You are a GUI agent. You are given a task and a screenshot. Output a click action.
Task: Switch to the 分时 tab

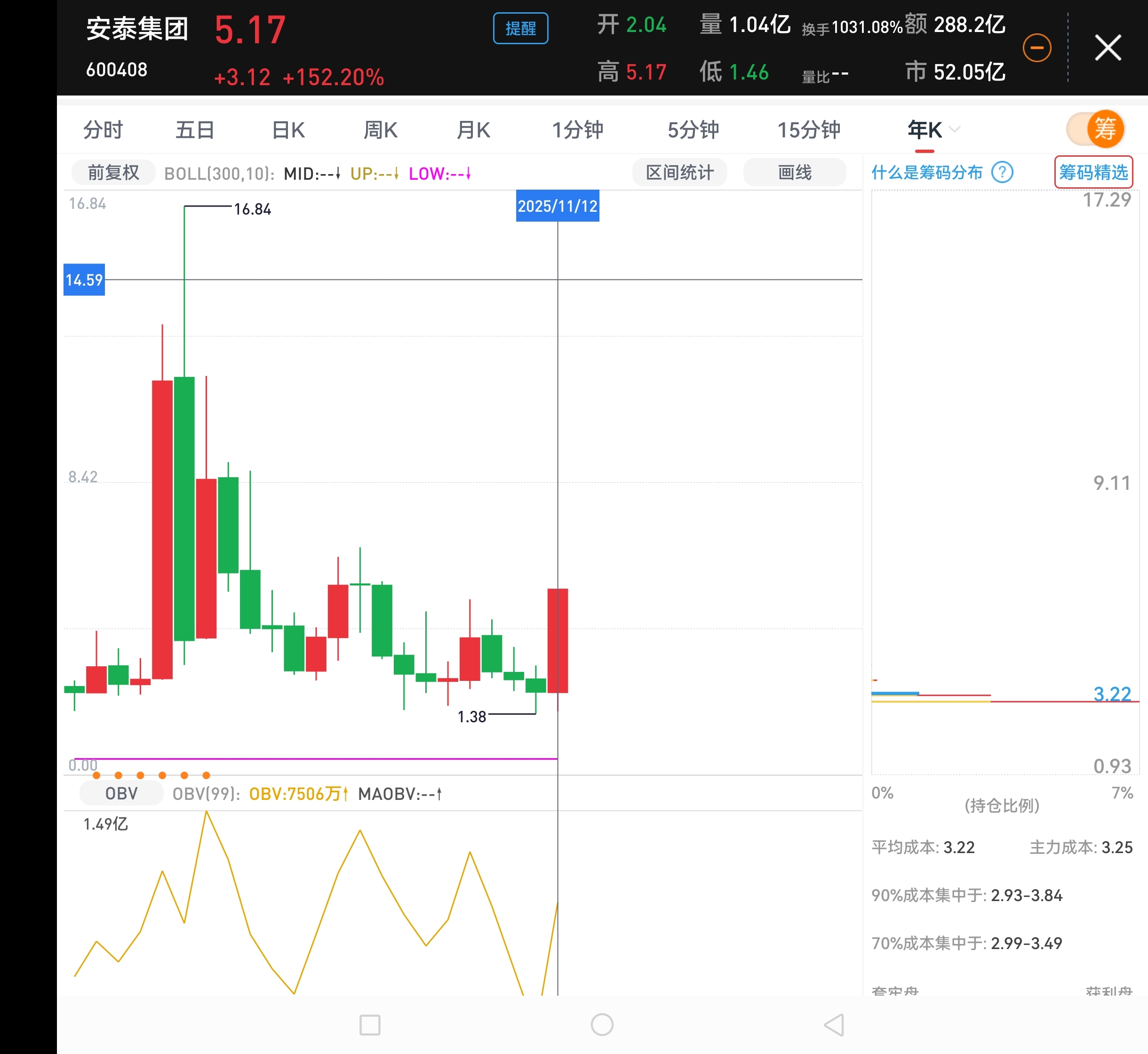[x=103, y=130]
